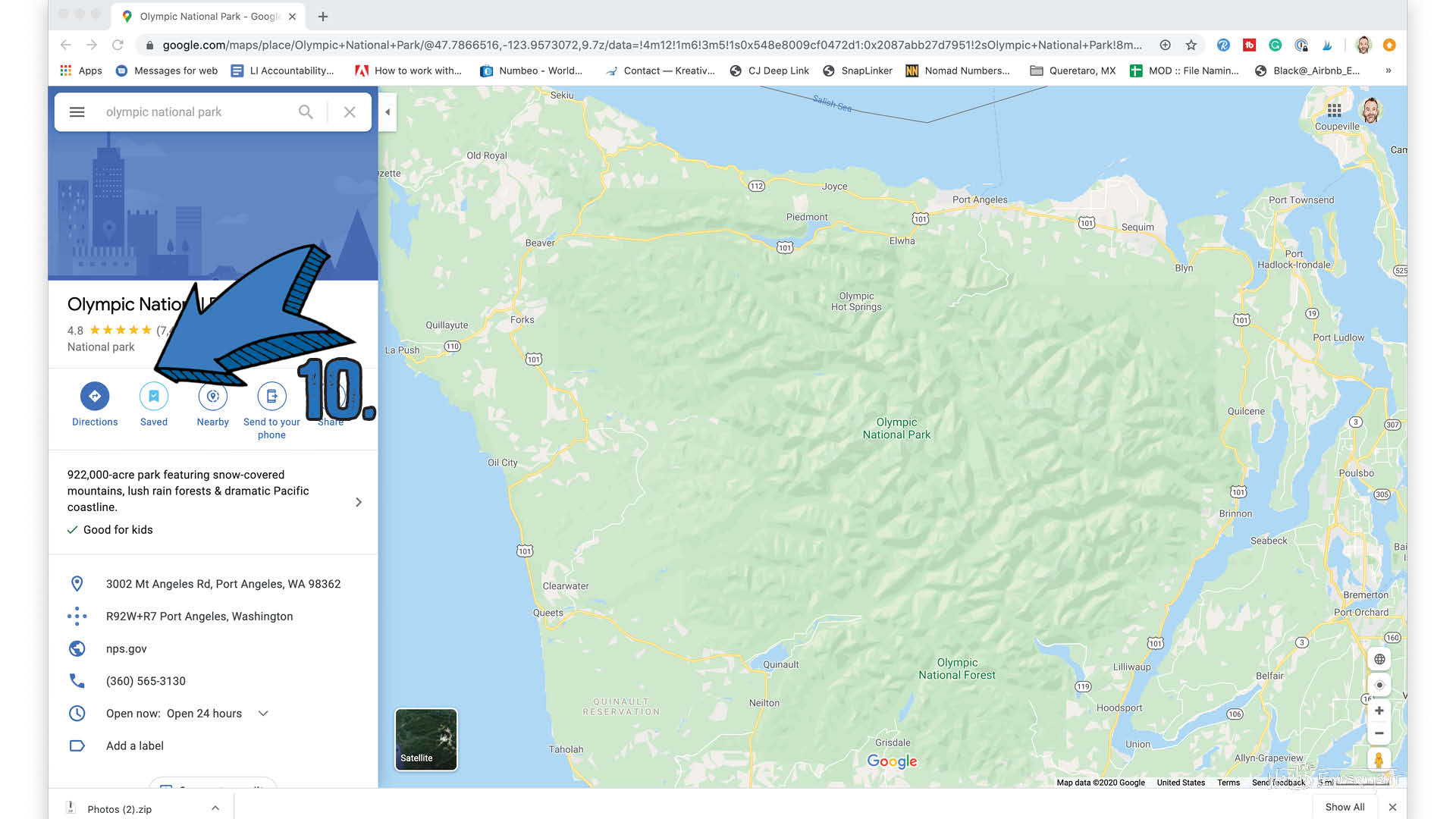The height and width of the screenshot is (819, 1456).
Task: Open MOD :: File Naming bookmark
Action: click(x=1185, y=71)
